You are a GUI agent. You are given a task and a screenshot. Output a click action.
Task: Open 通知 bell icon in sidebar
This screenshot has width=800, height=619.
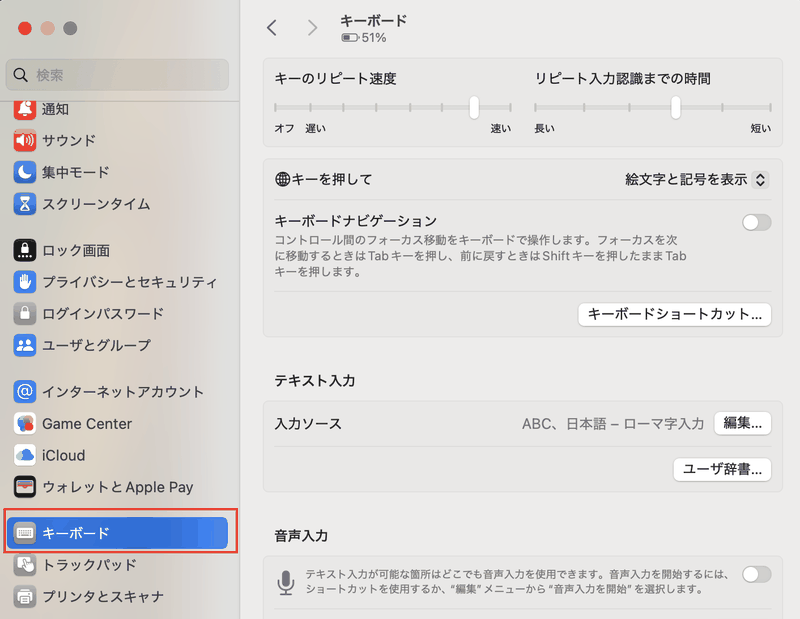[24, 109]
